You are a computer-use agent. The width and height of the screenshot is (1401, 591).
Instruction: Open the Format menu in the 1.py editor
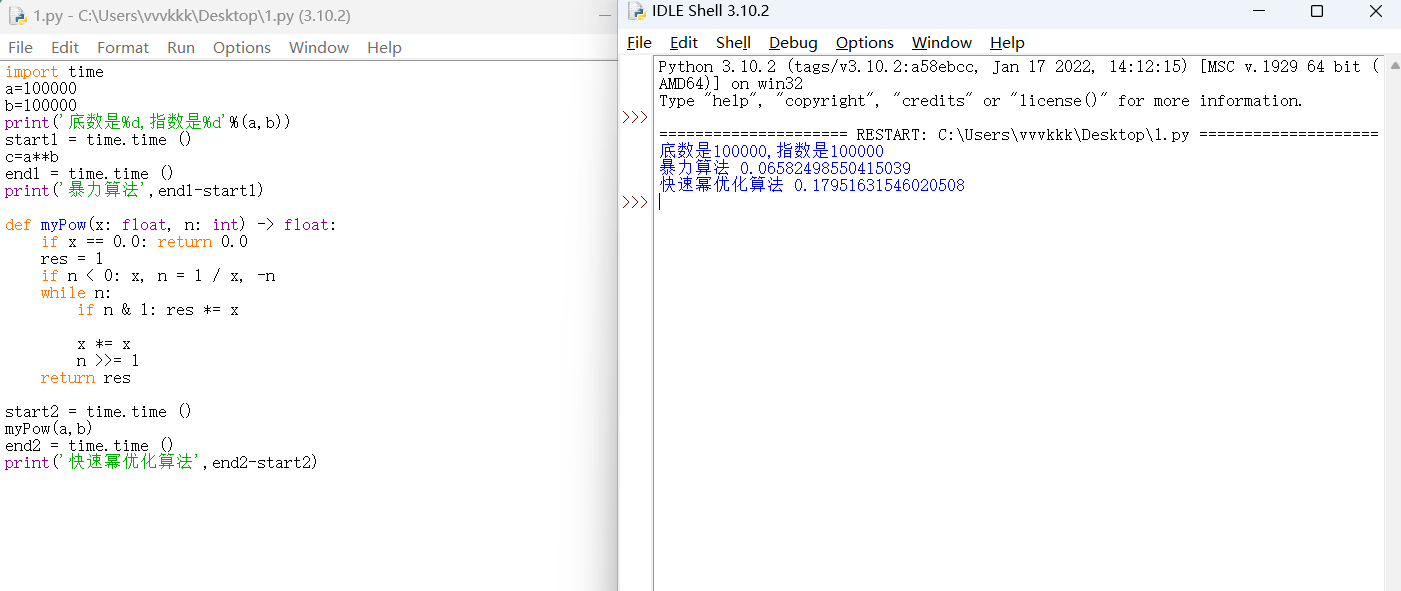coord(123,47)
